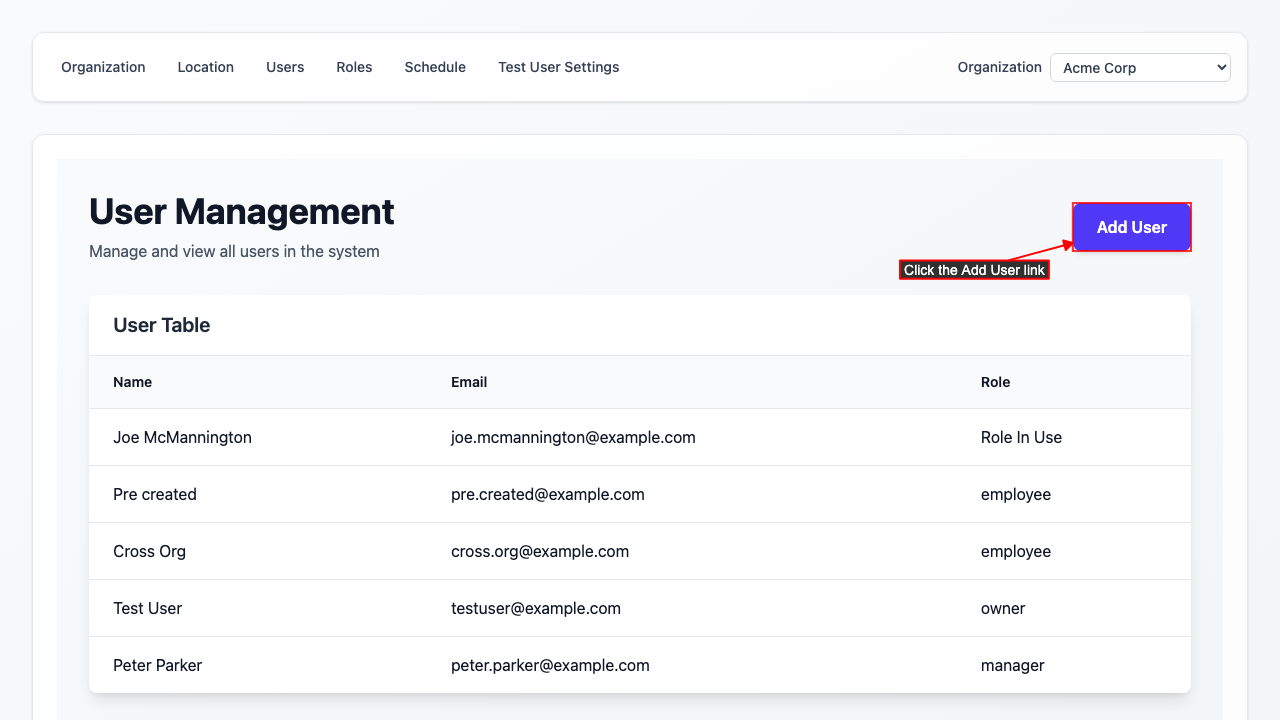Open the Organization nav link
The image size is (1280, 720).
103,67
